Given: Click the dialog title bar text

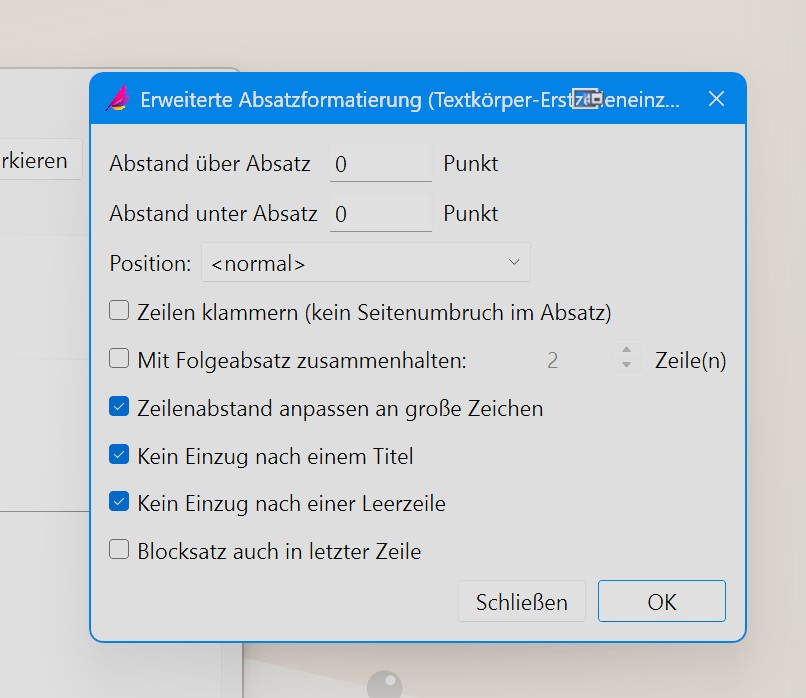Looking at the screenshot, I should pyautogui.click(x=410, y=99).
